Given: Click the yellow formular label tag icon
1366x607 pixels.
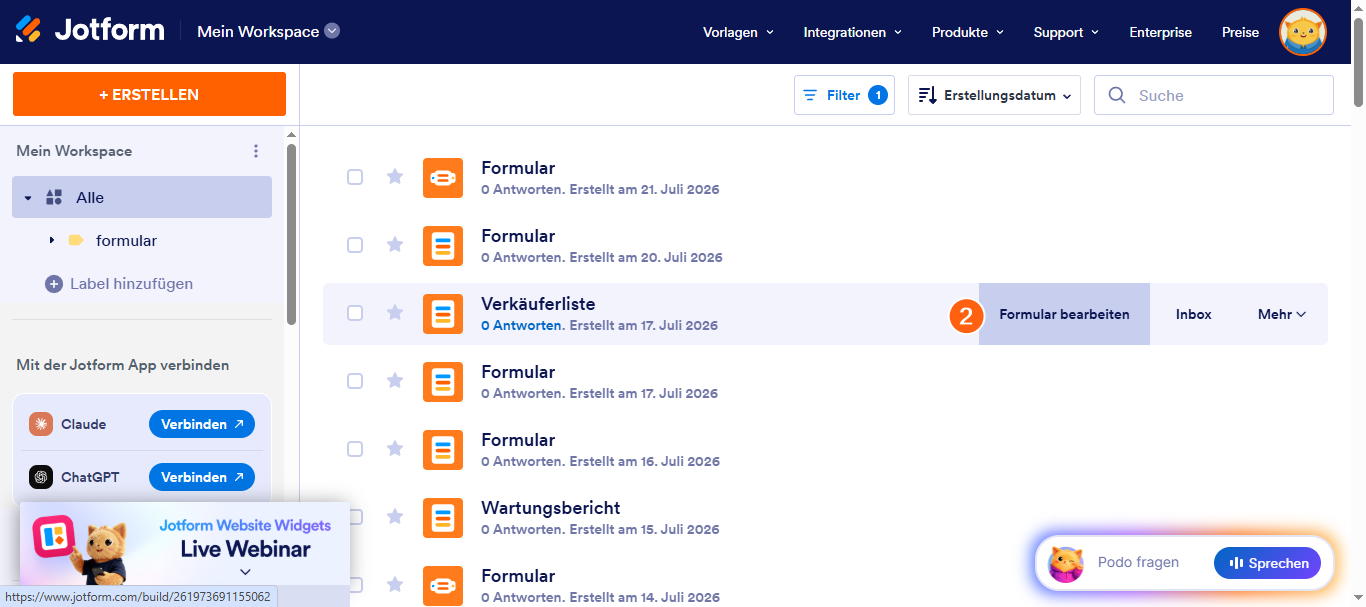Looking at the screenshot, I should [x=75, y=241].
